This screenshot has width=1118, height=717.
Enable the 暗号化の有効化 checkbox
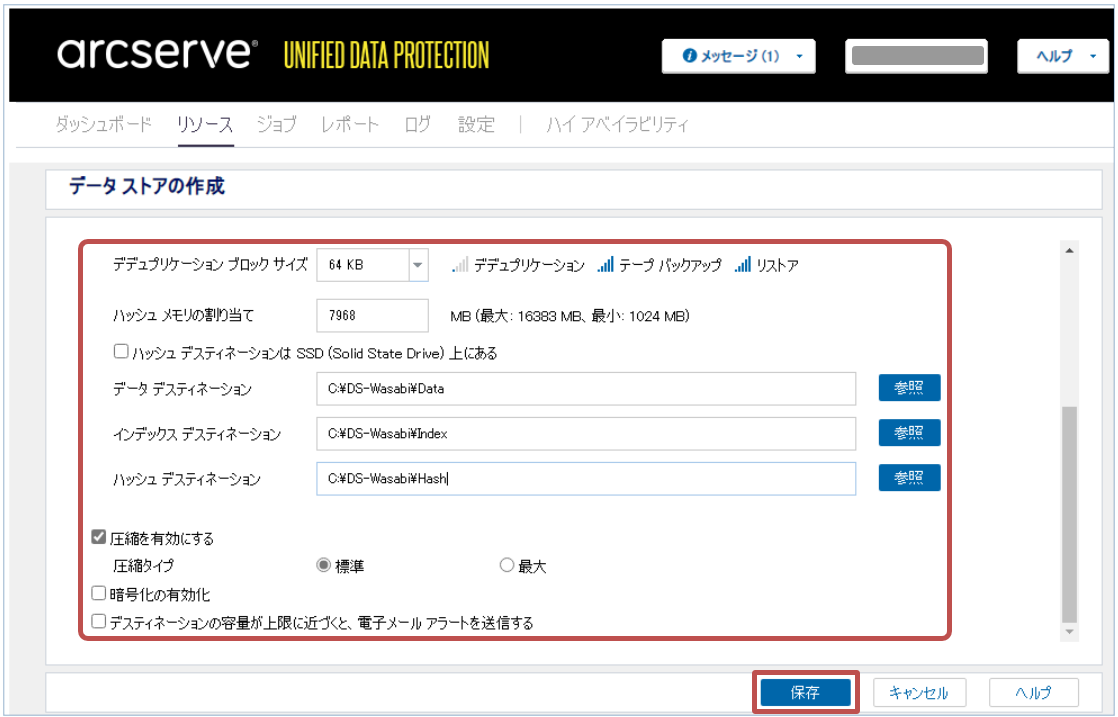click(x=99, y=593)
